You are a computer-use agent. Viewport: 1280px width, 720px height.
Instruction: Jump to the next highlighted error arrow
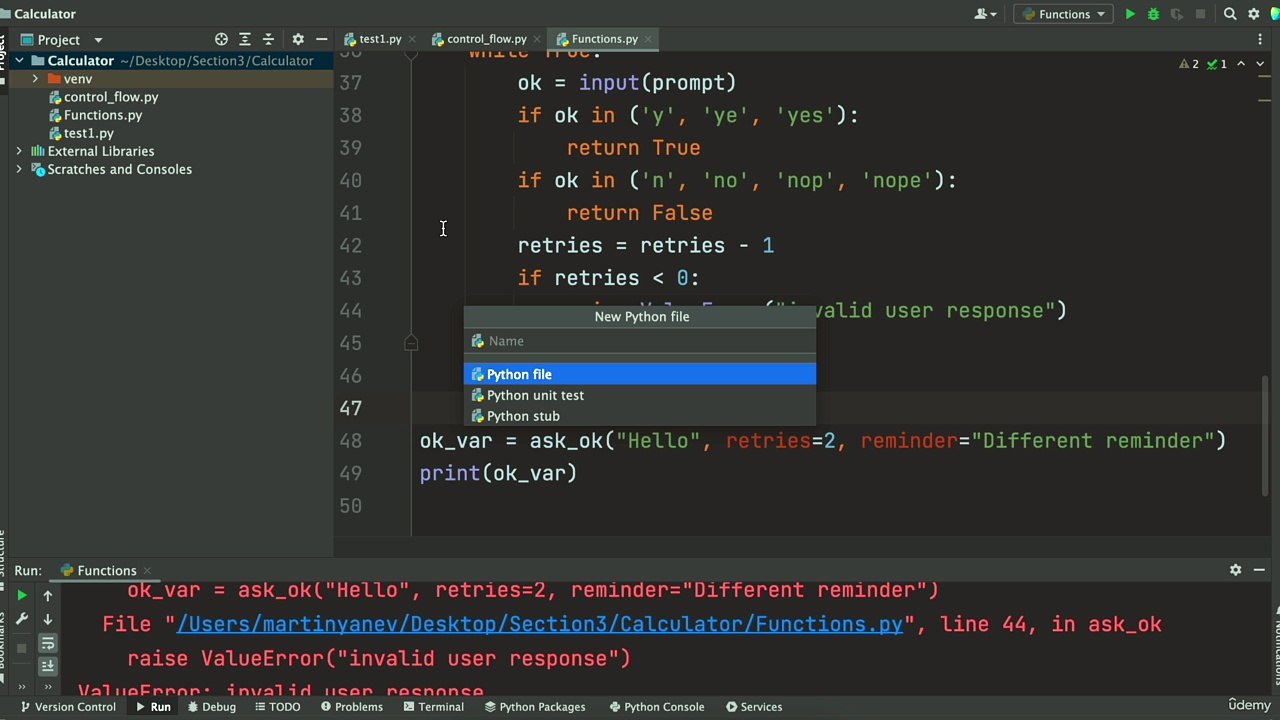pos(1259,64)
